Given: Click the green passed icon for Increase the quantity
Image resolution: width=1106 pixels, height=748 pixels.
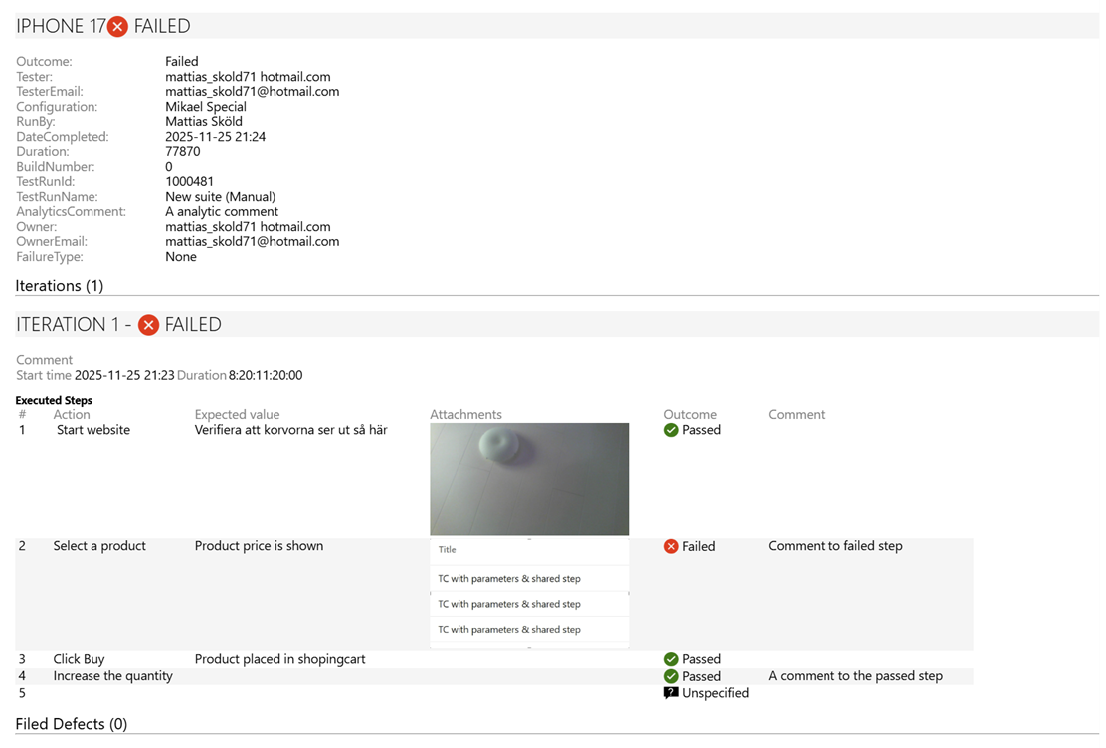Looking at the screenshot, I should point(671,676).
